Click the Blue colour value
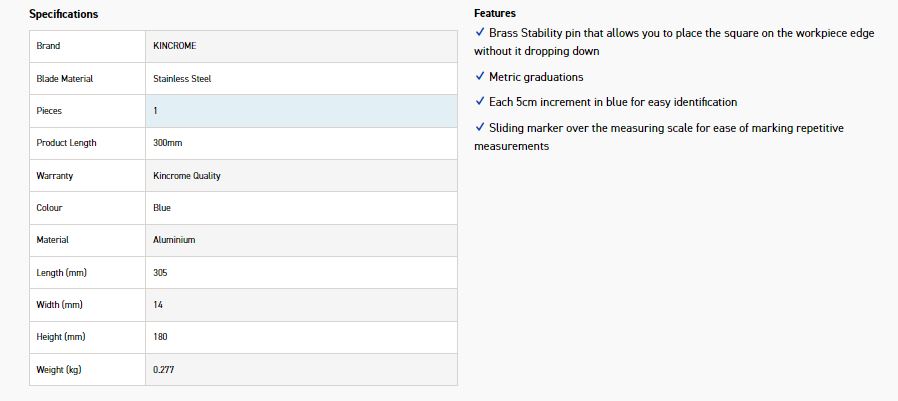898x401 pixels. (x=162, y=208)
